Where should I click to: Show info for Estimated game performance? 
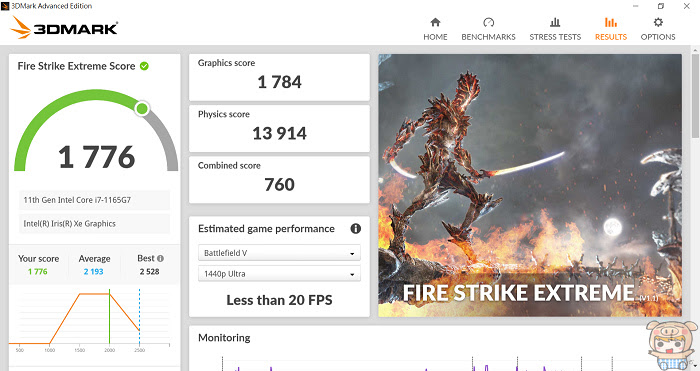coord(355,229)
